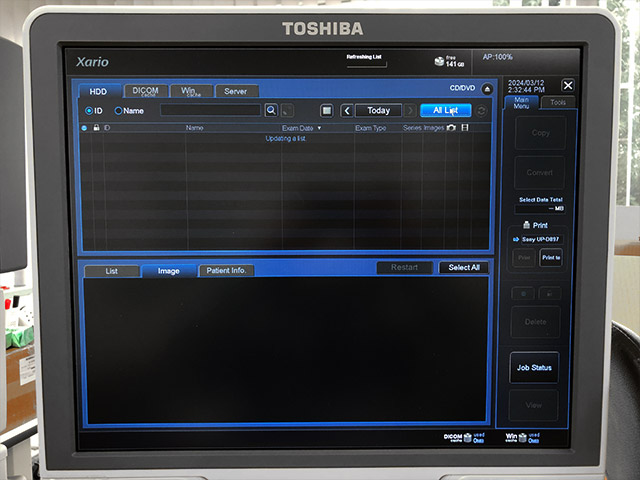The image size is (640, 480).
Task: Click the blue status dot column header
Action: (84, 128)
